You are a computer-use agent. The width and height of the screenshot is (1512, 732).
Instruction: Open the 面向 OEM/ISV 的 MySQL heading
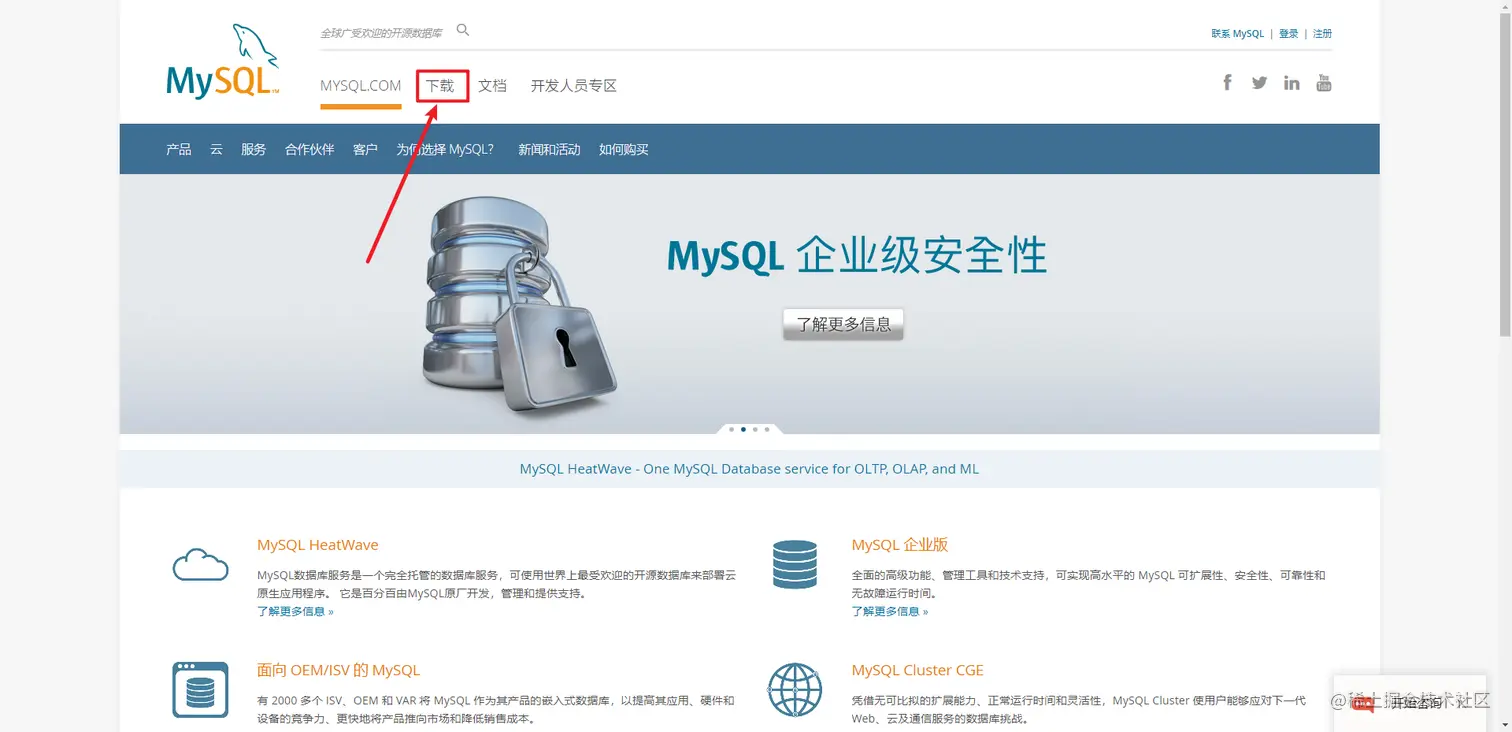[339, 670]
